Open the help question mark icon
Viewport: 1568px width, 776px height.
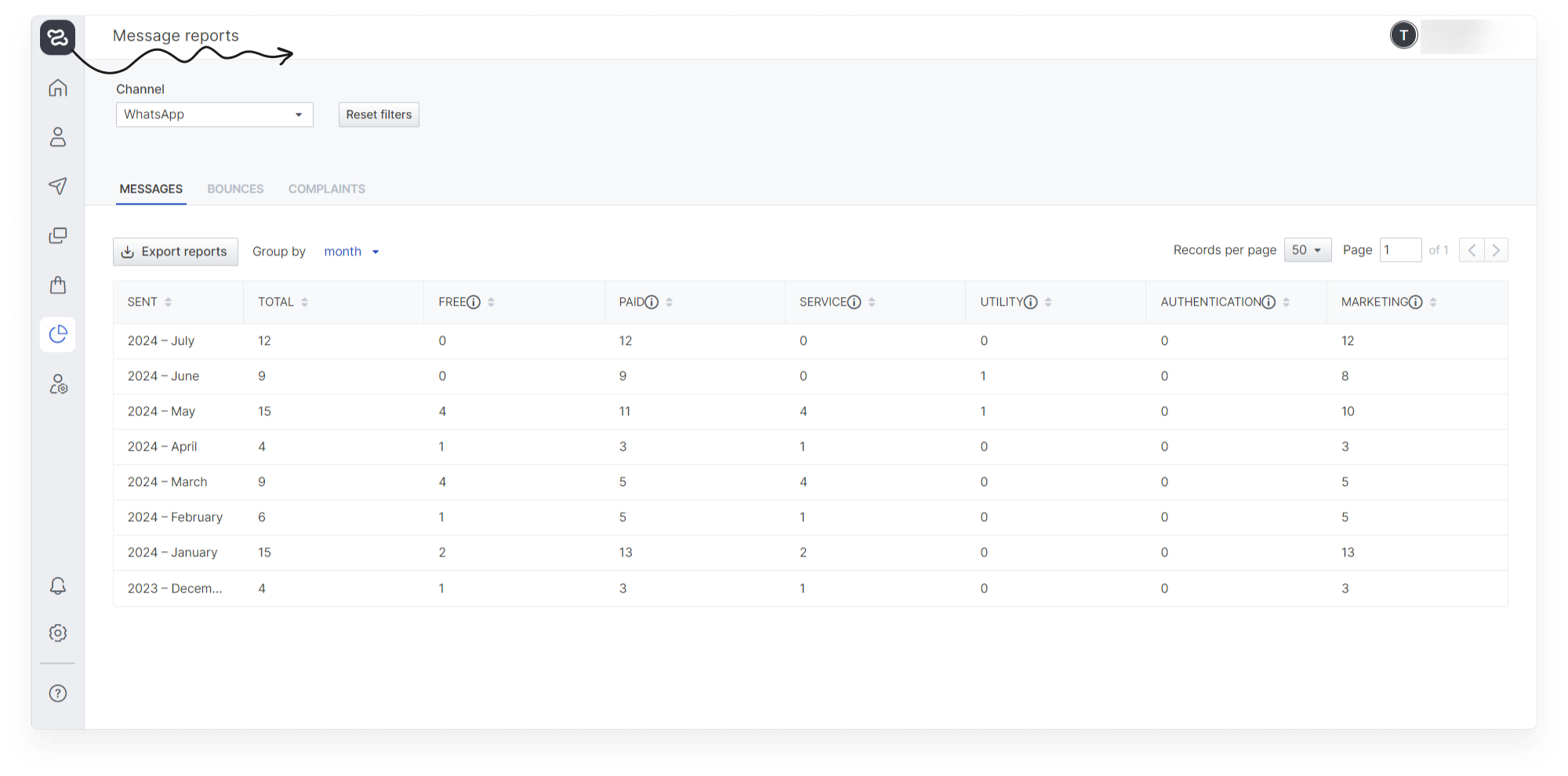point(57,693)
